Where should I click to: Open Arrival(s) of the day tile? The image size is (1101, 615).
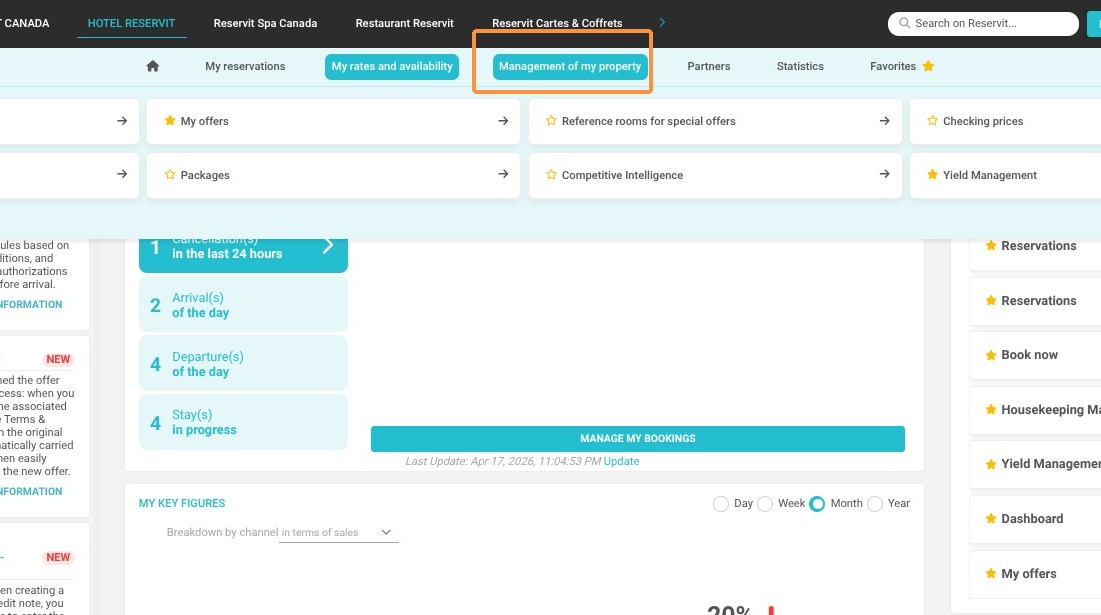[243, 304]
